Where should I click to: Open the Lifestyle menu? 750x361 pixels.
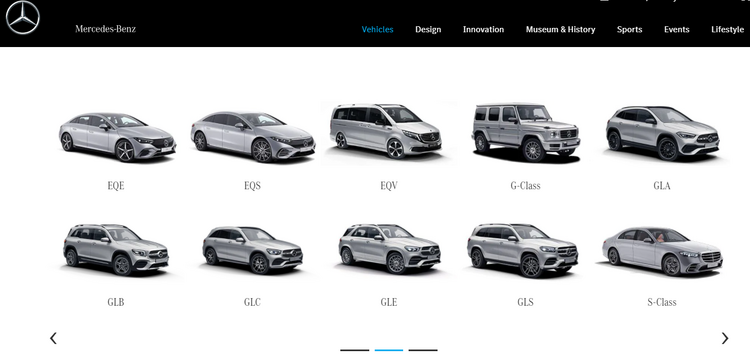point(728,29)
